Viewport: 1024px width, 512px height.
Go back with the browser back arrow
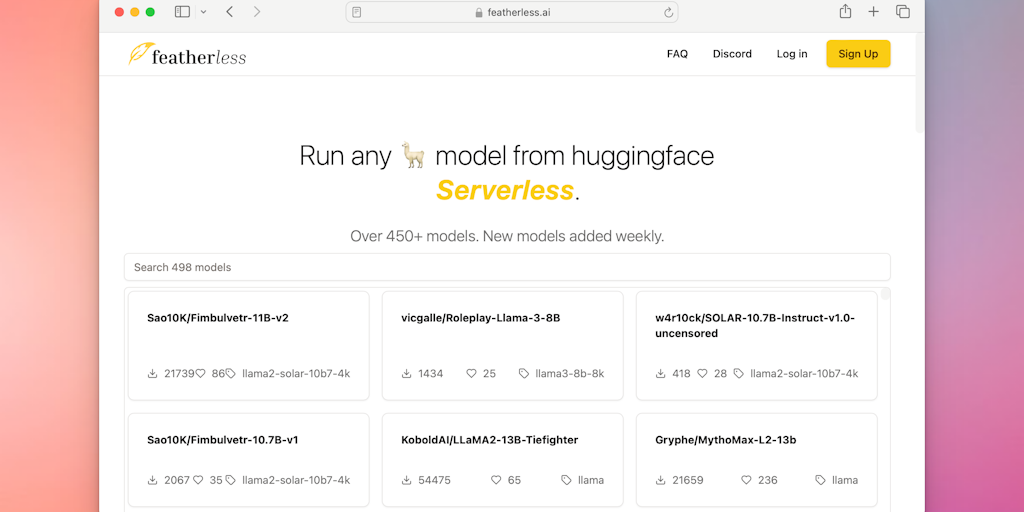pos(230,12)
